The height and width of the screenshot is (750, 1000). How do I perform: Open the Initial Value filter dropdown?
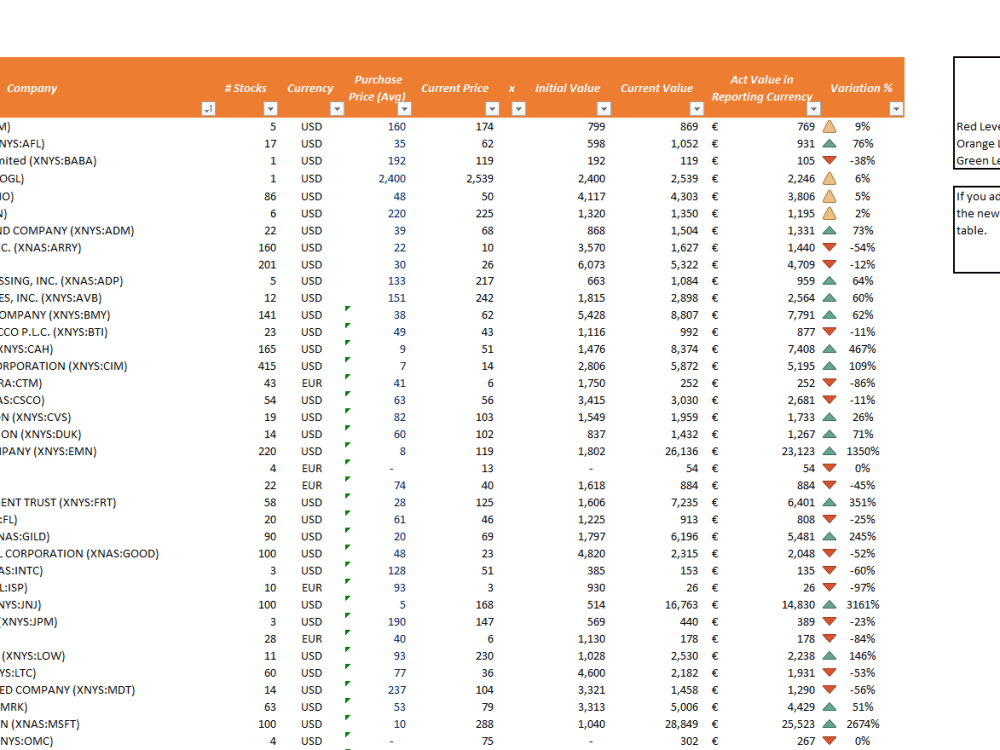[603, 109]
